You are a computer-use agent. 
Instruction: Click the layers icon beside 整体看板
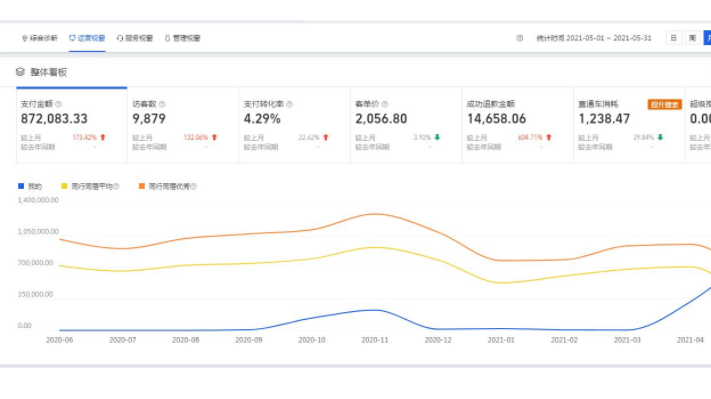(20, 72)
